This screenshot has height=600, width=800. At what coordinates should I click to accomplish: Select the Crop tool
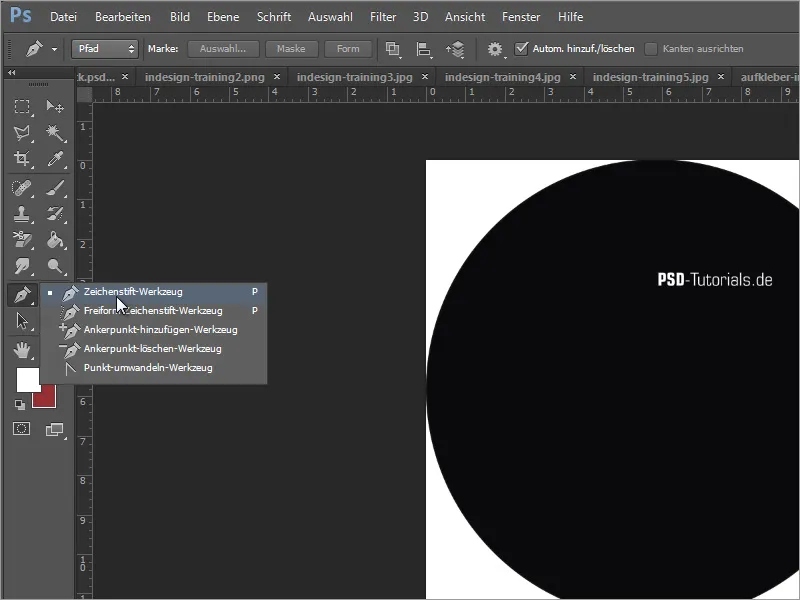(x=21, y=159)
